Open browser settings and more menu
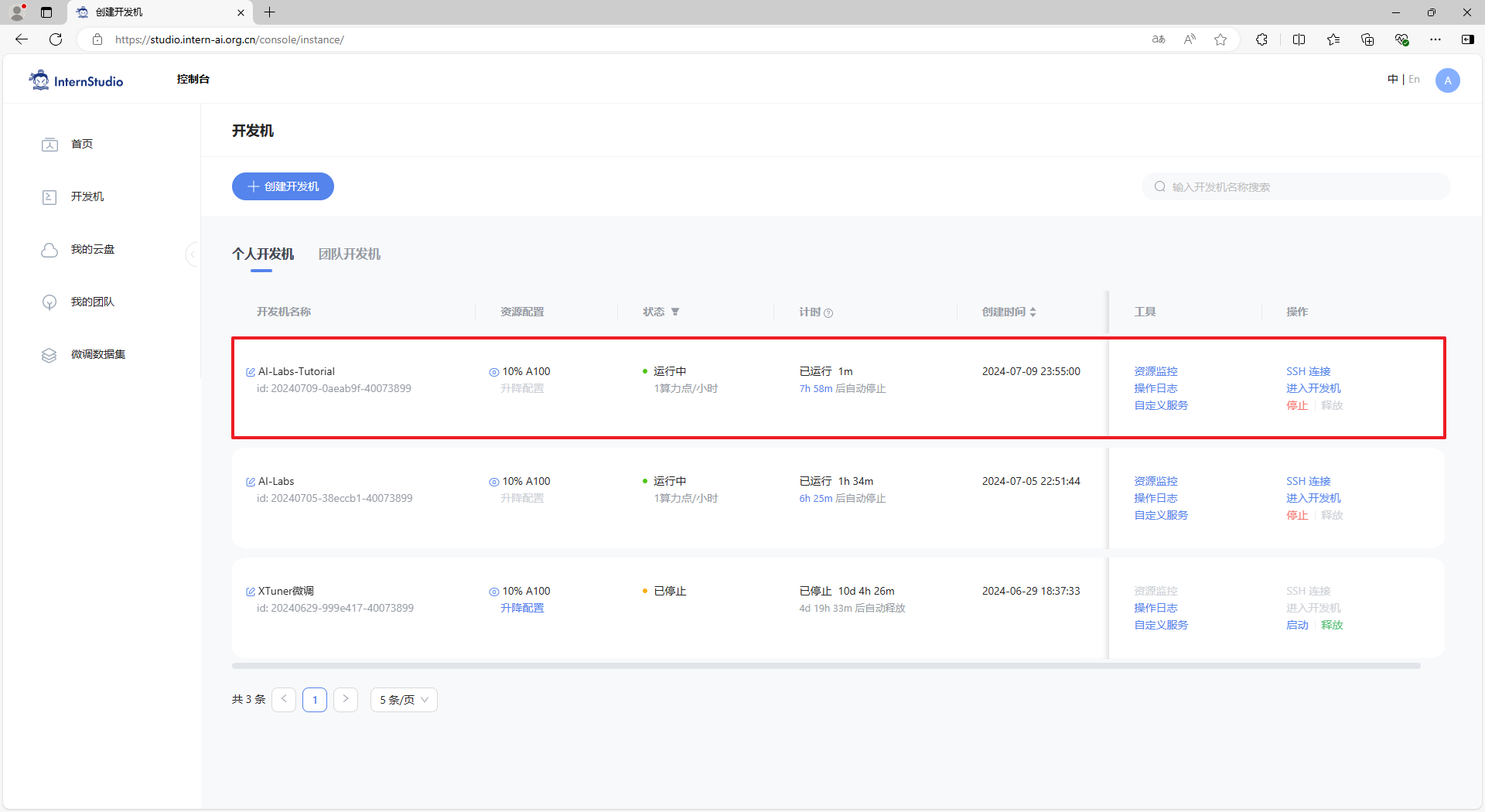 (x=1435, y=39)
